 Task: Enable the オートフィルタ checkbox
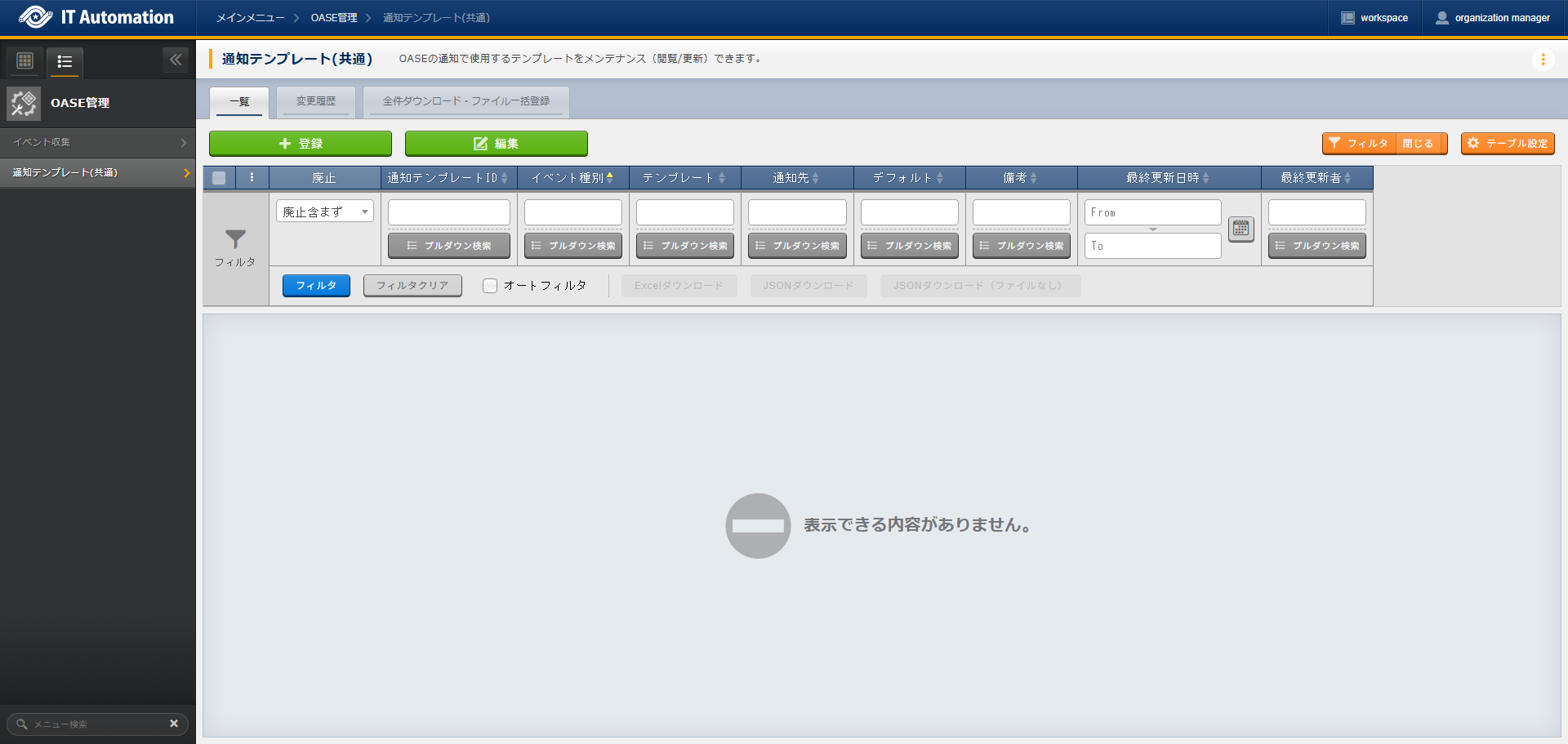(490, 286)
